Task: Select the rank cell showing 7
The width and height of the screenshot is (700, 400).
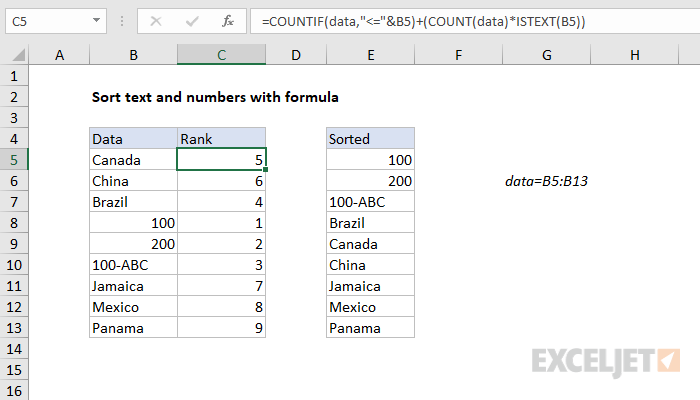Action: (x=221, y=286)
